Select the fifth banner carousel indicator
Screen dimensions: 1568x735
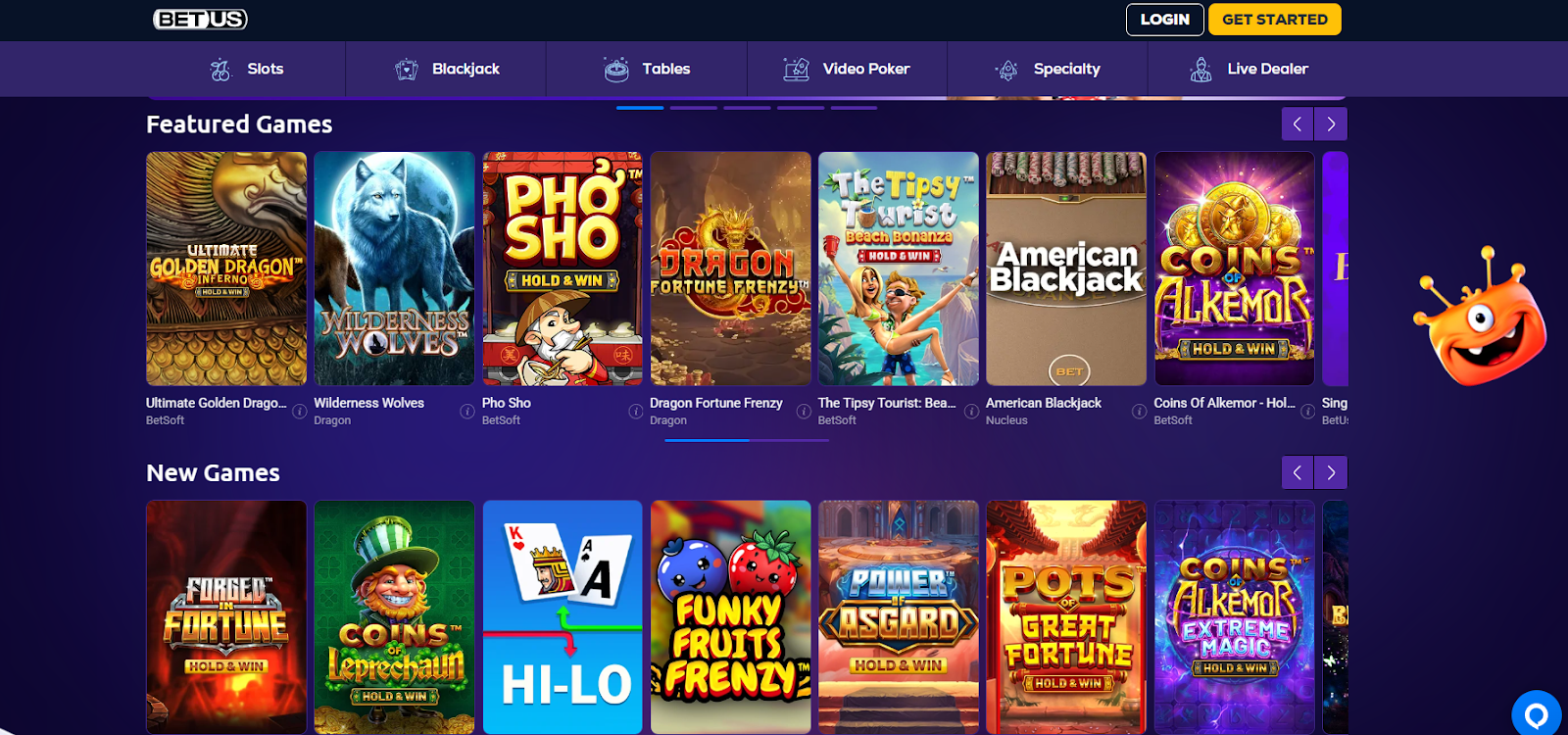pos(854,107)
